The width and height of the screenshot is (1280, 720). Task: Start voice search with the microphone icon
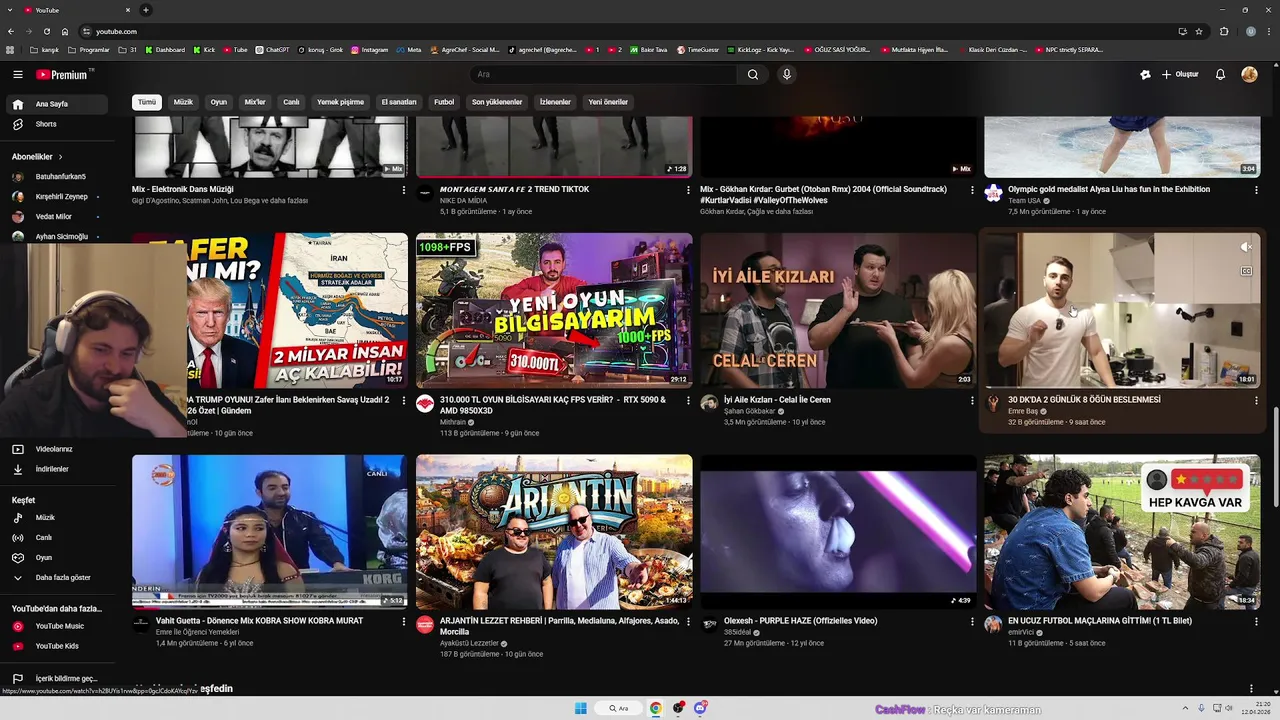[787, 74]
